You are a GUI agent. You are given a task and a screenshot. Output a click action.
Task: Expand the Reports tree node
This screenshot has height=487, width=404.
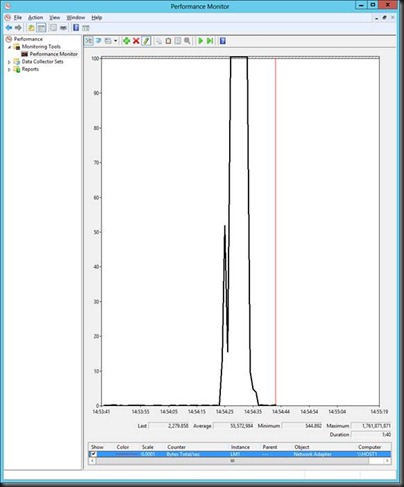click(x=9, y=70)
